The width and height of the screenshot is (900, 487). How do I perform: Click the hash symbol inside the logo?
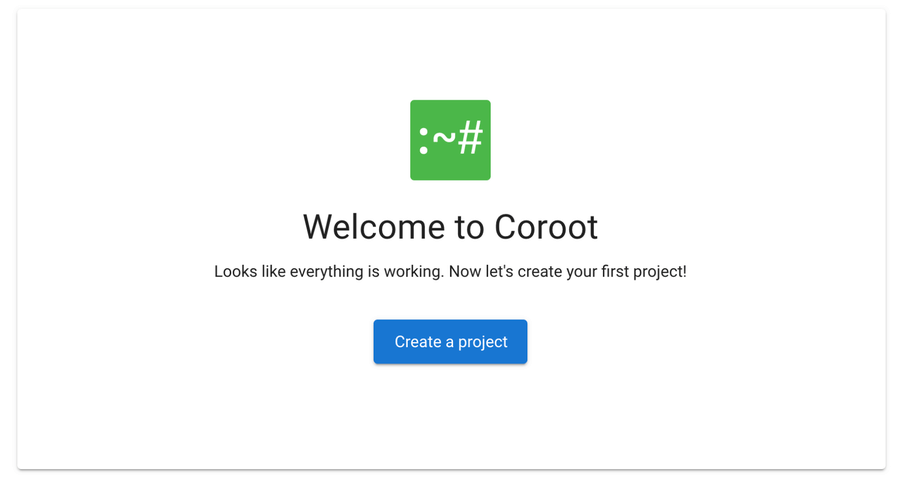point(470,138)
